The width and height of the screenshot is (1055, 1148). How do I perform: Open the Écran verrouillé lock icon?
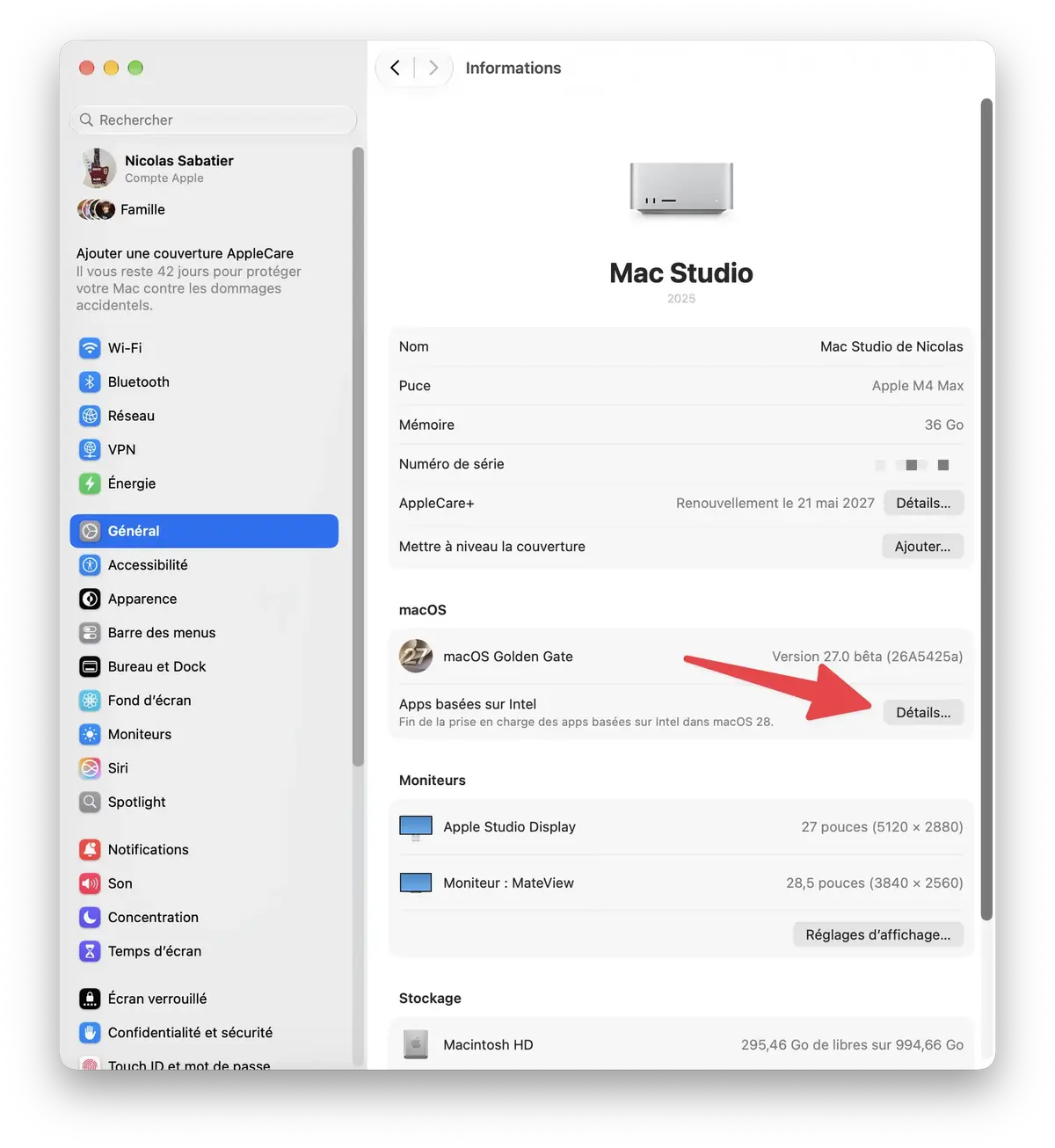click(x=90, y=999)
